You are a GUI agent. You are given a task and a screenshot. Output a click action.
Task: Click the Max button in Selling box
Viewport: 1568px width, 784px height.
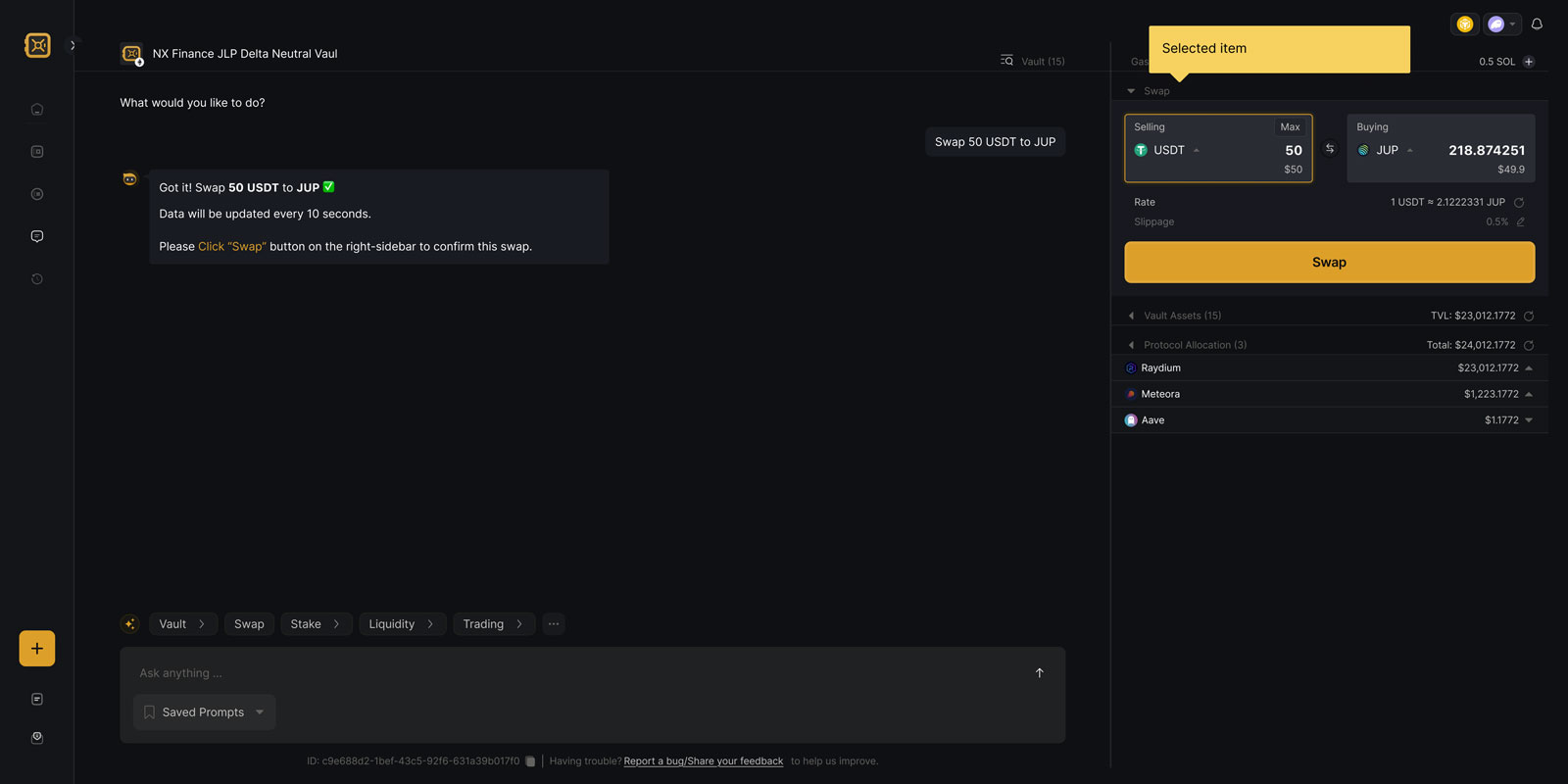1290,127
